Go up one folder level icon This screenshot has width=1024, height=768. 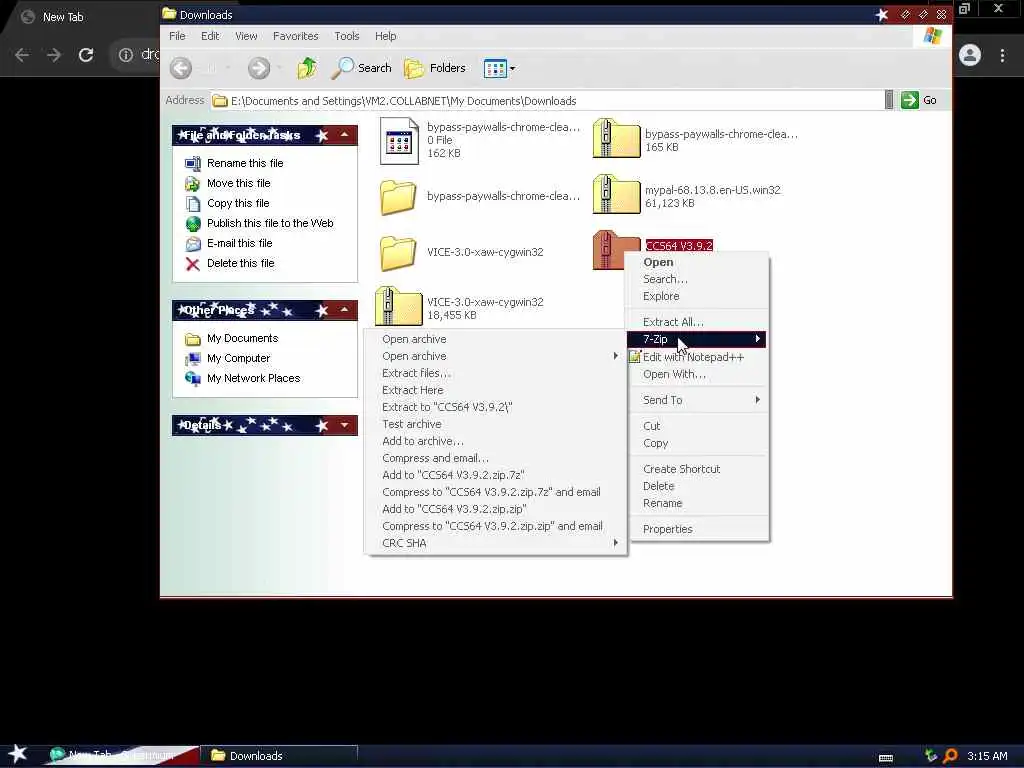point(307,68)
